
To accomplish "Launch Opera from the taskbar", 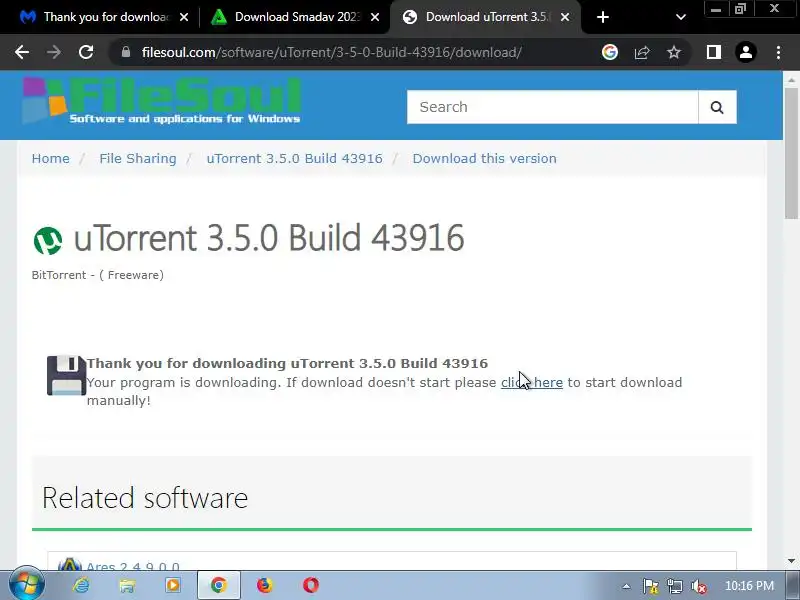I will pyautogui.click(x=311, y=585).
